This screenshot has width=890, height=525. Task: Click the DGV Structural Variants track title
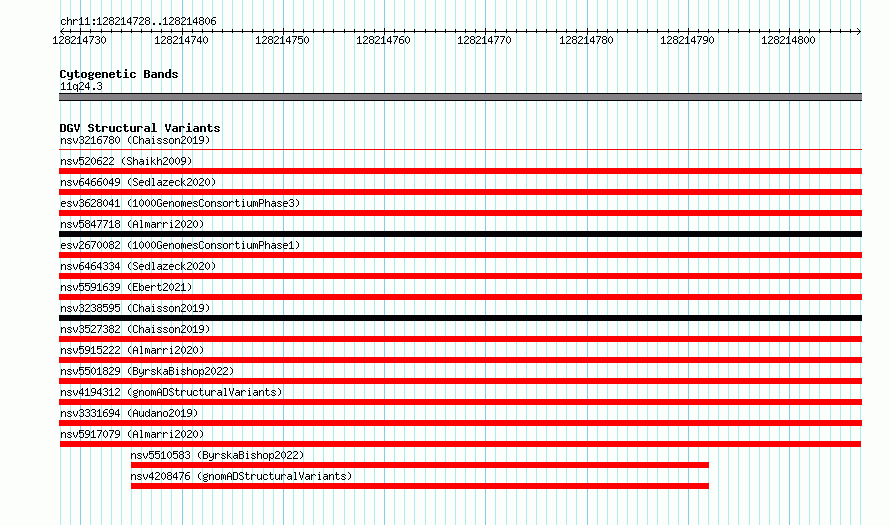tap(140, 128)
